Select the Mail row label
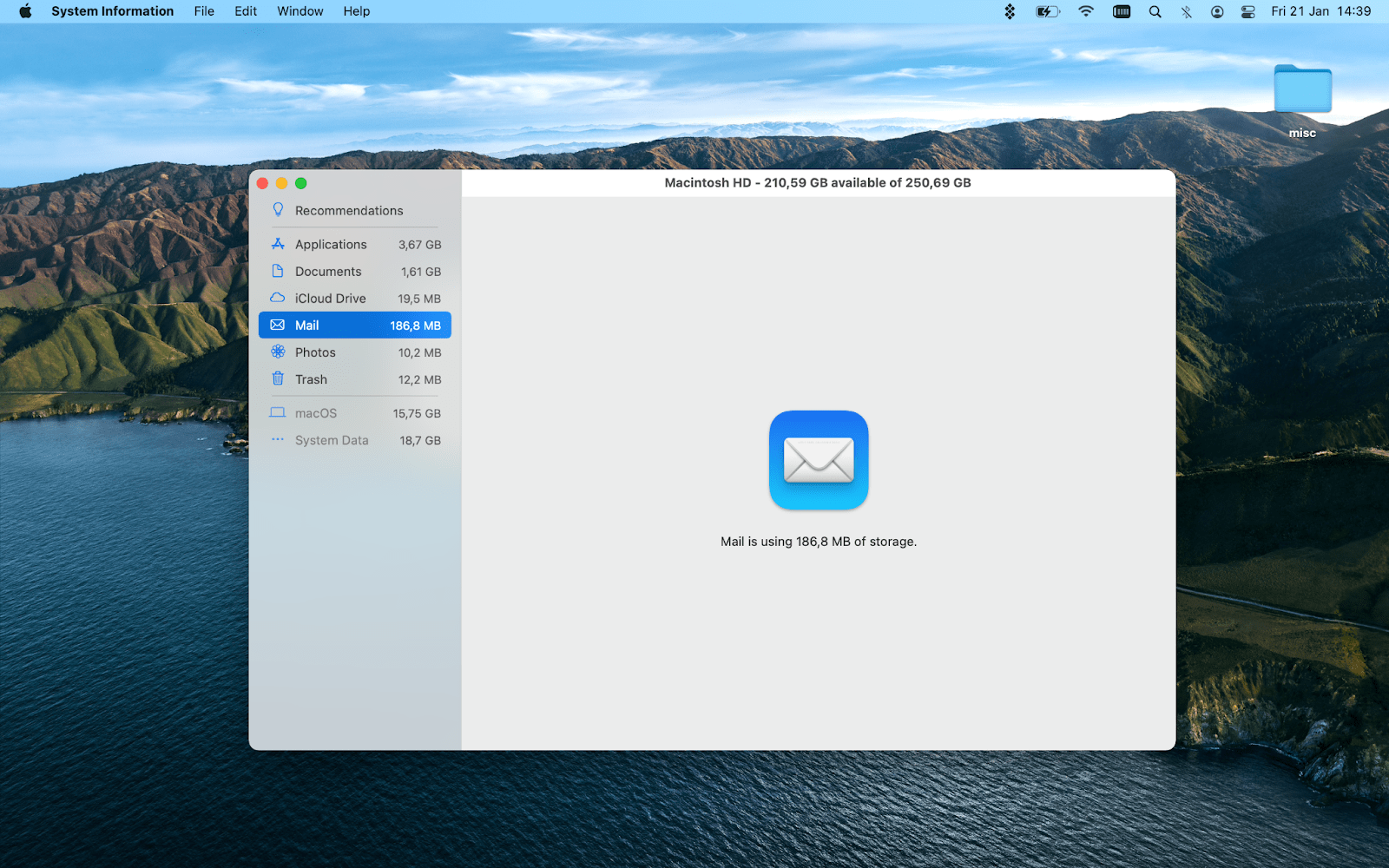 click(x=306, y=325)
